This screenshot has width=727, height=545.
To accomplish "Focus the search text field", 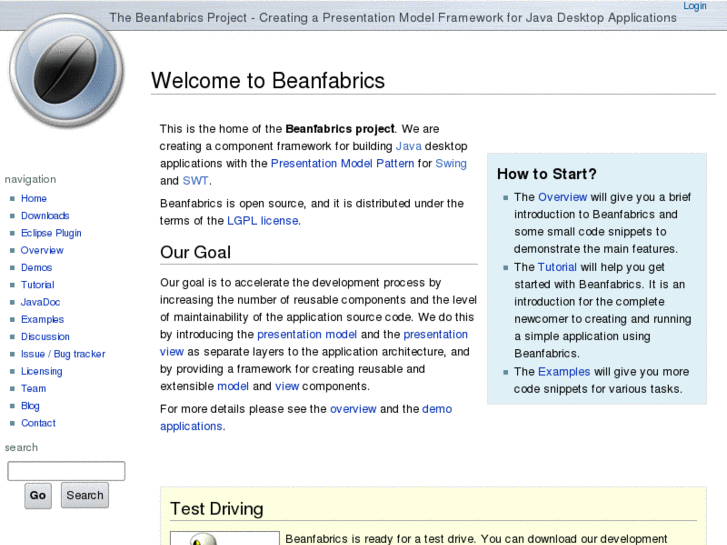I will [x=66, y=471].
